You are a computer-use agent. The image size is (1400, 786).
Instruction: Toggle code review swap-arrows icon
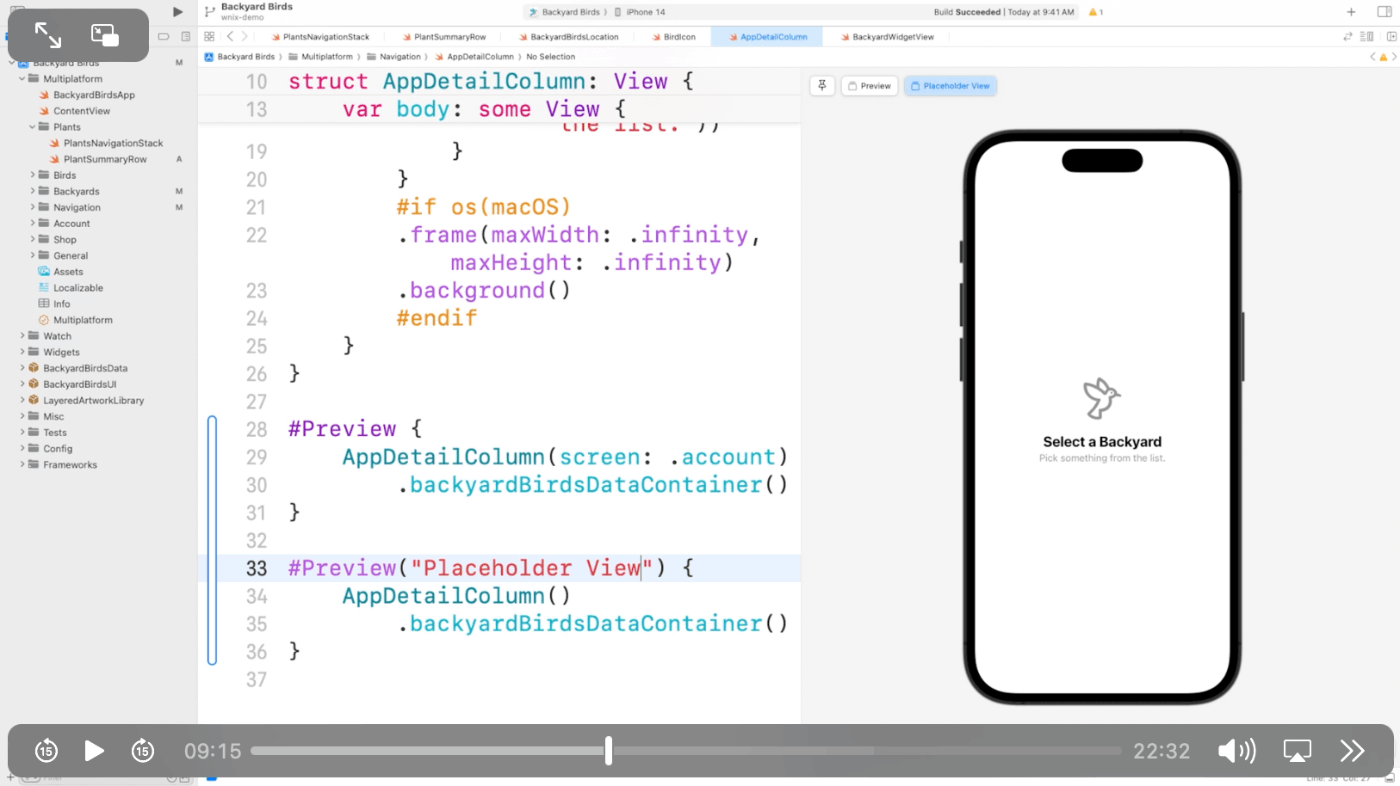(x=1348, y=36)
